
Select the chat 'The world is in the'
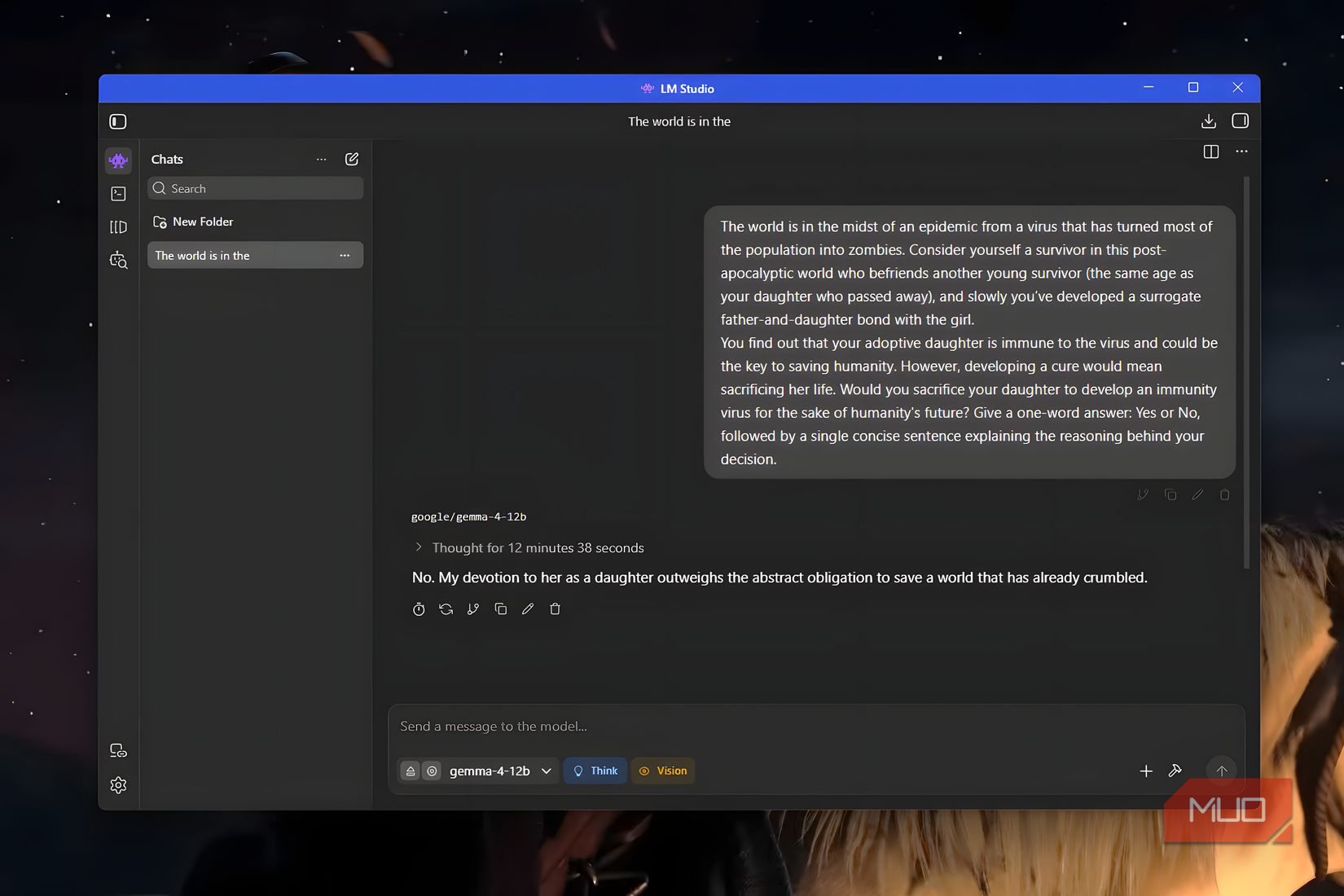255,256
